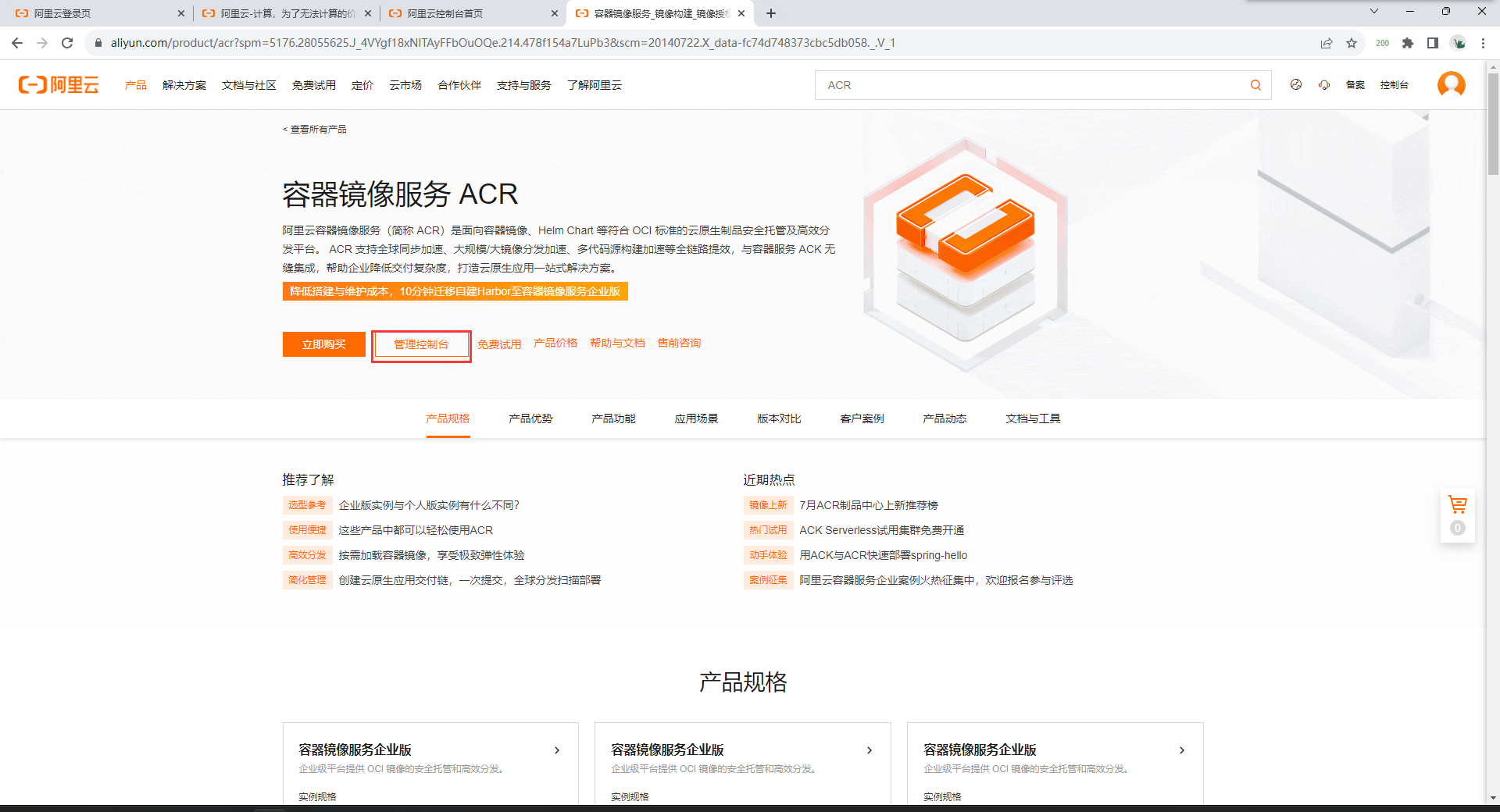Open 定价 navigation item
This screenshot has width=1500, height=812.
tap(362, 85)
